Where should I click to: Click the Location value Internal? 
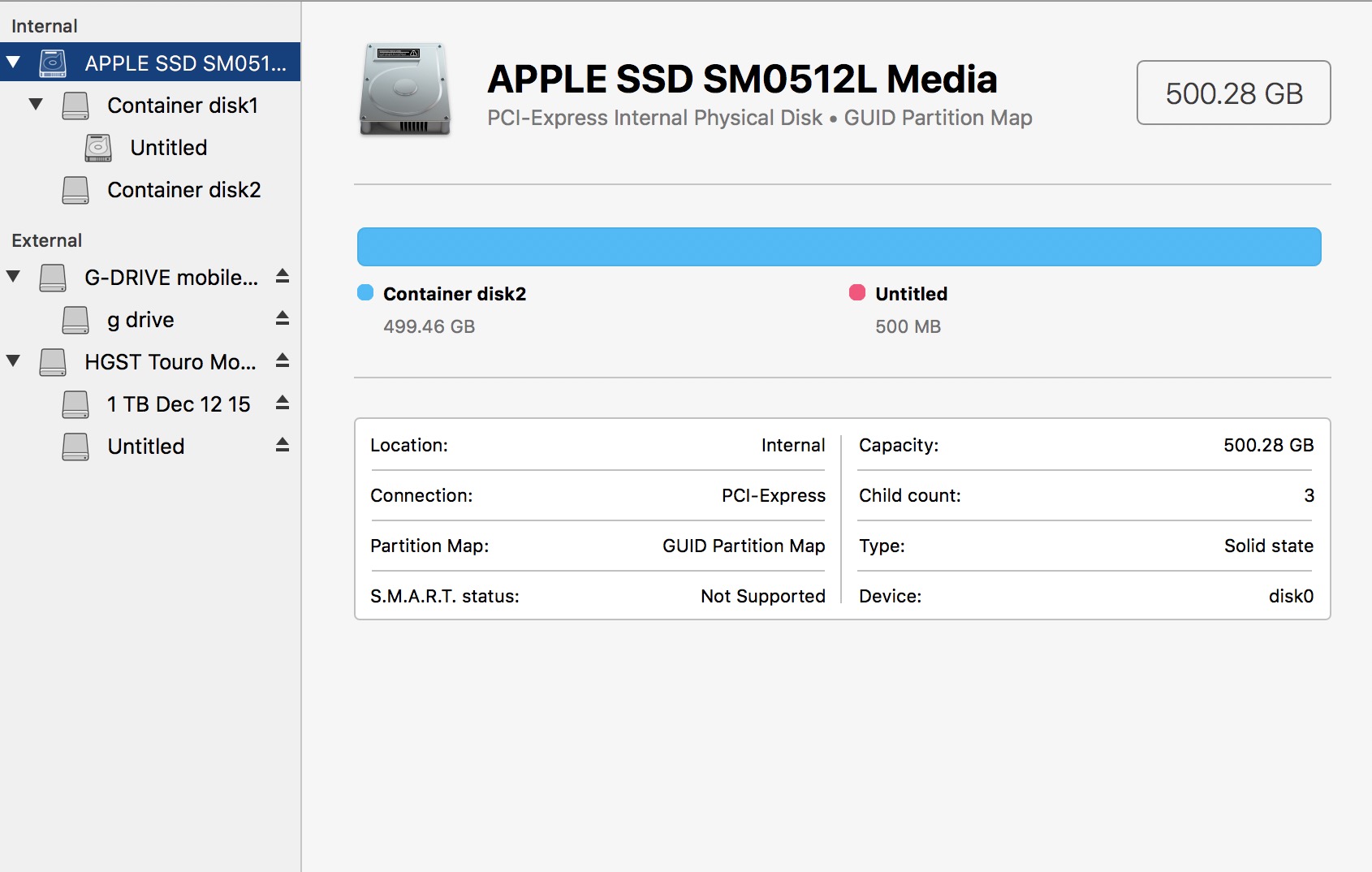793,445
